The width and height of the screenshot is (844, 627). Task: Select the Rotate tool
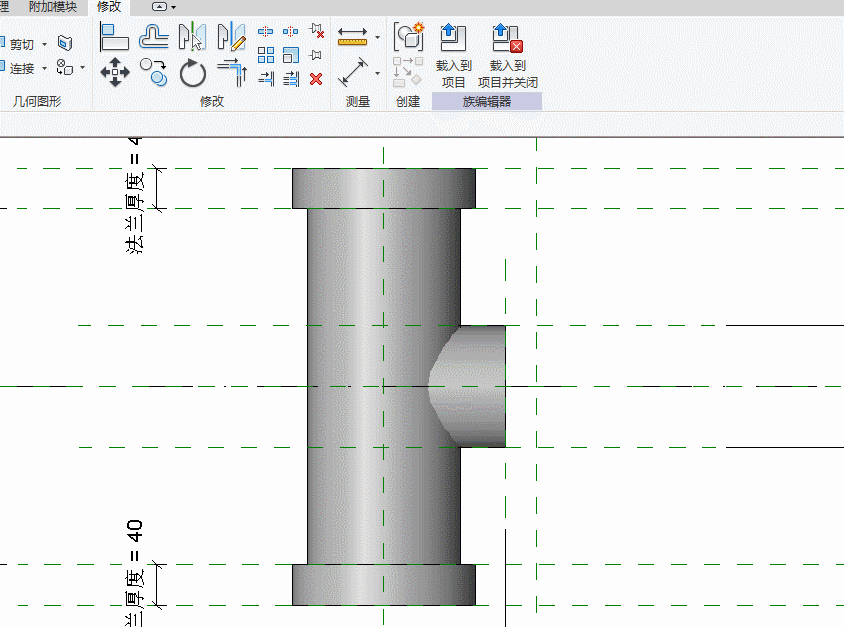[x=192, y=72]
